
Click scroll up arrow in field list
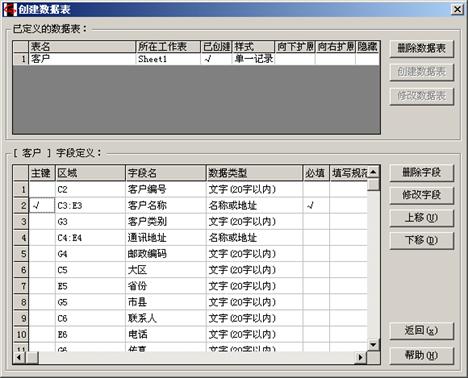point(373,172)
